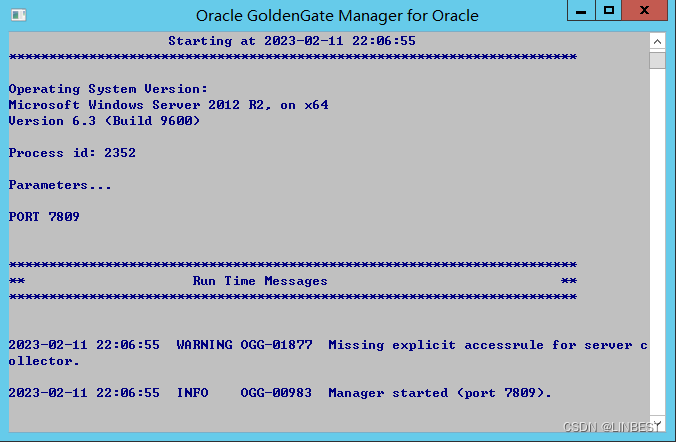The height and width of the screenshot is (442, 676).
Task: Minimize the Oracle GoldenGate Manager window
Action: coord(581,10)
